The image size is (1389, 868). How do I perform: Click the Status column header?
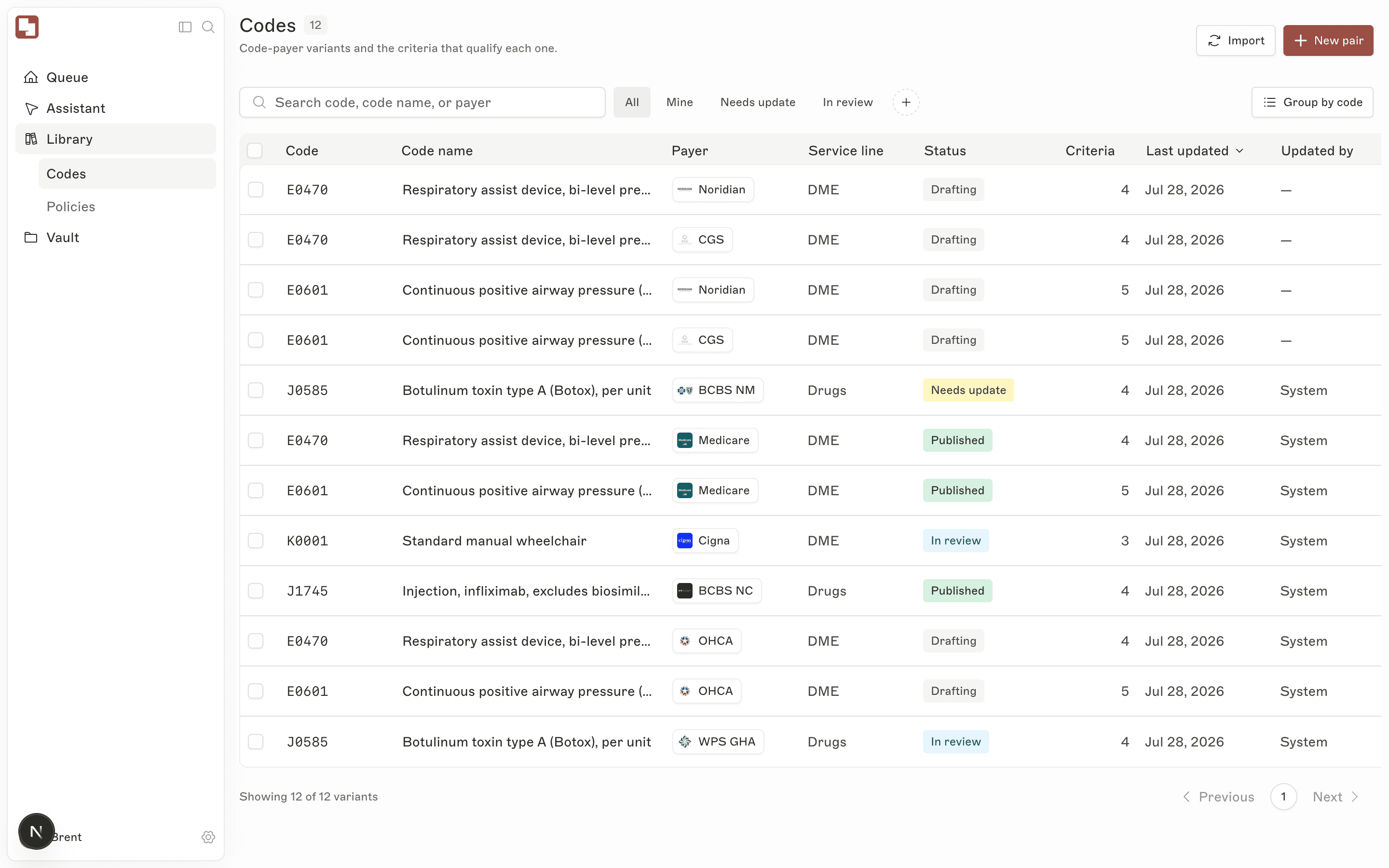945,150
